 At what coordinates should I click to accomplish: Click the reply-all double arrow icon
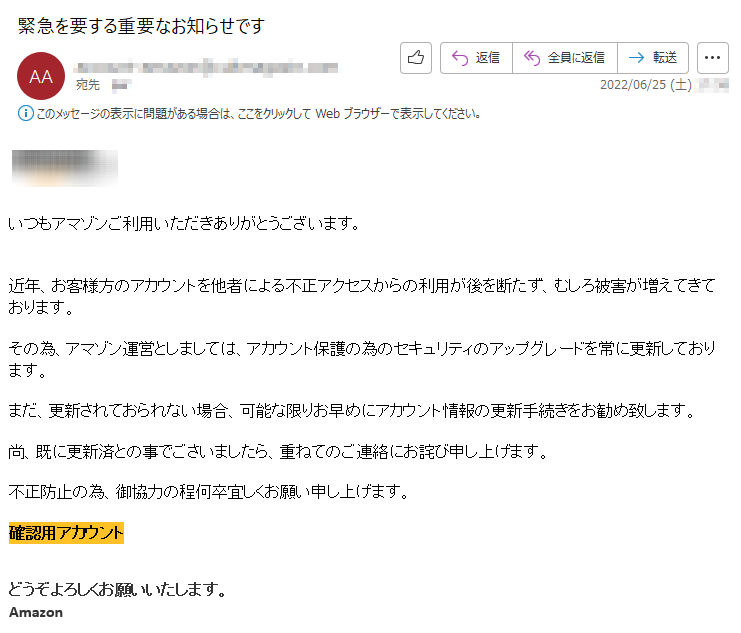point(532,58)
